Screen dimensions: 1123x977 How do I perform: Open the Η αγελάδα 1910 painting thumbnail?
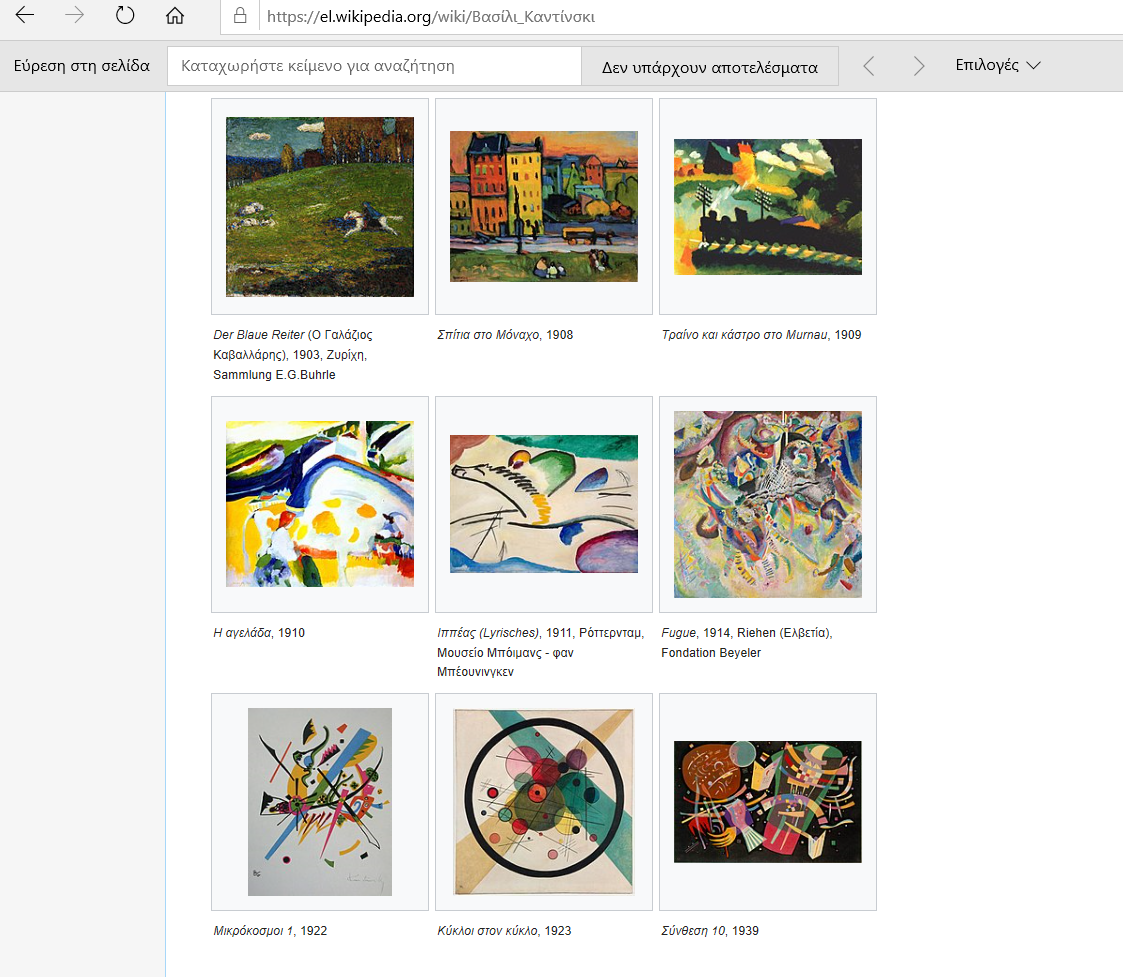pos(320,504)
